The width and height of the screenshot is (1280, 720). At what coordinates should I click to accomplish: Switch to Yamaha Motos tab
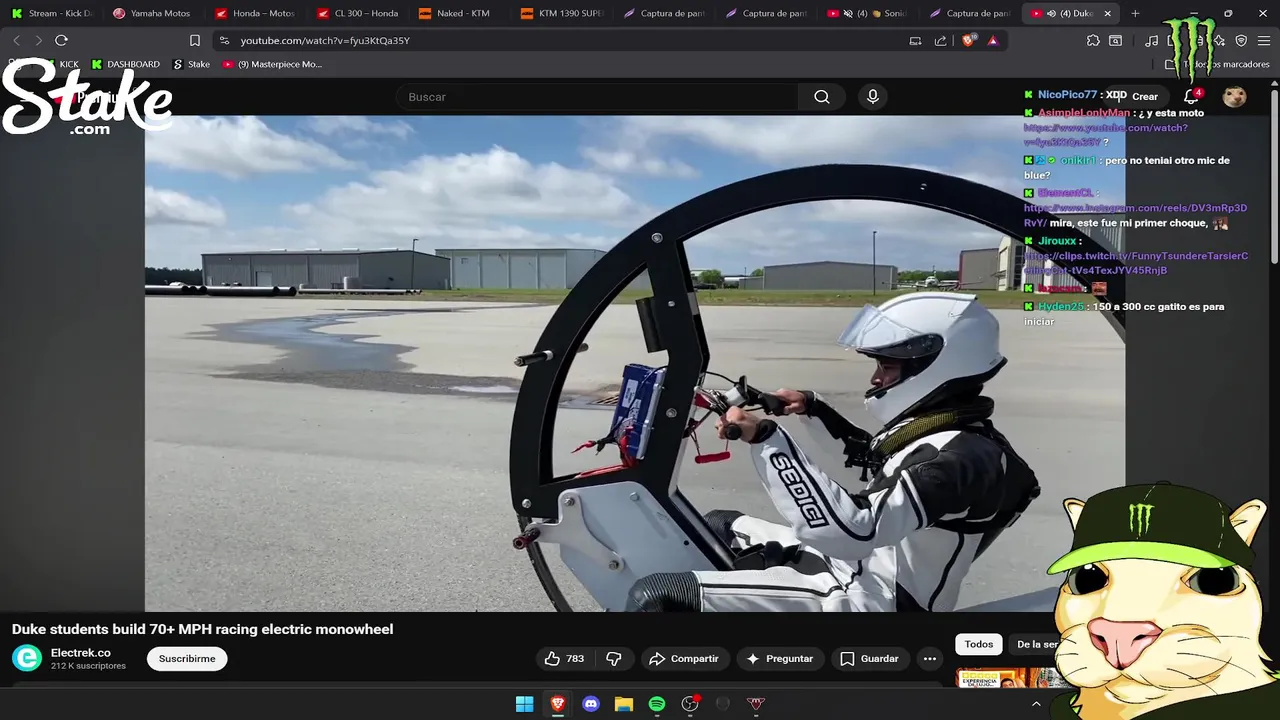pos(152,13)
